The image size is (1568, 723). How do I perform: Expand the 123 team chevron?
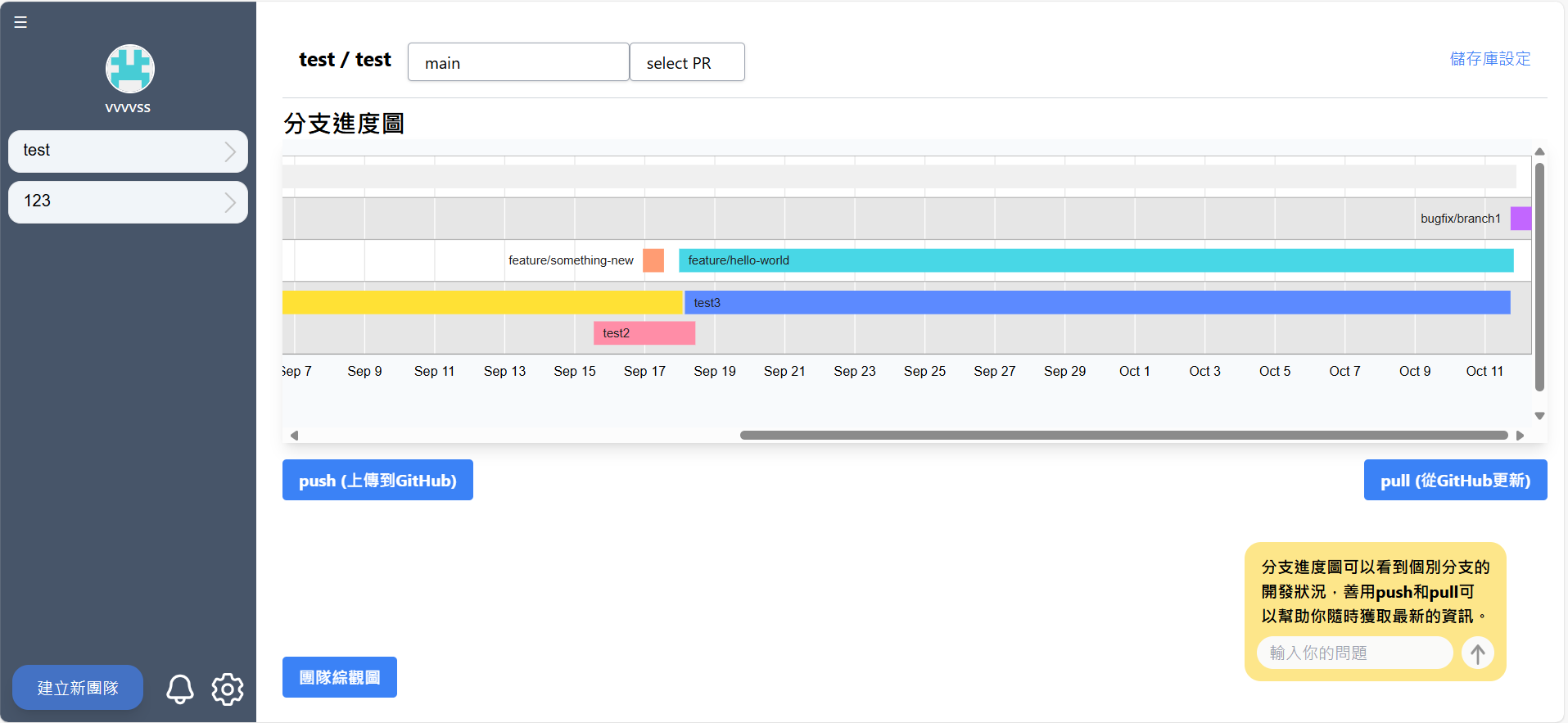(230, 202)
